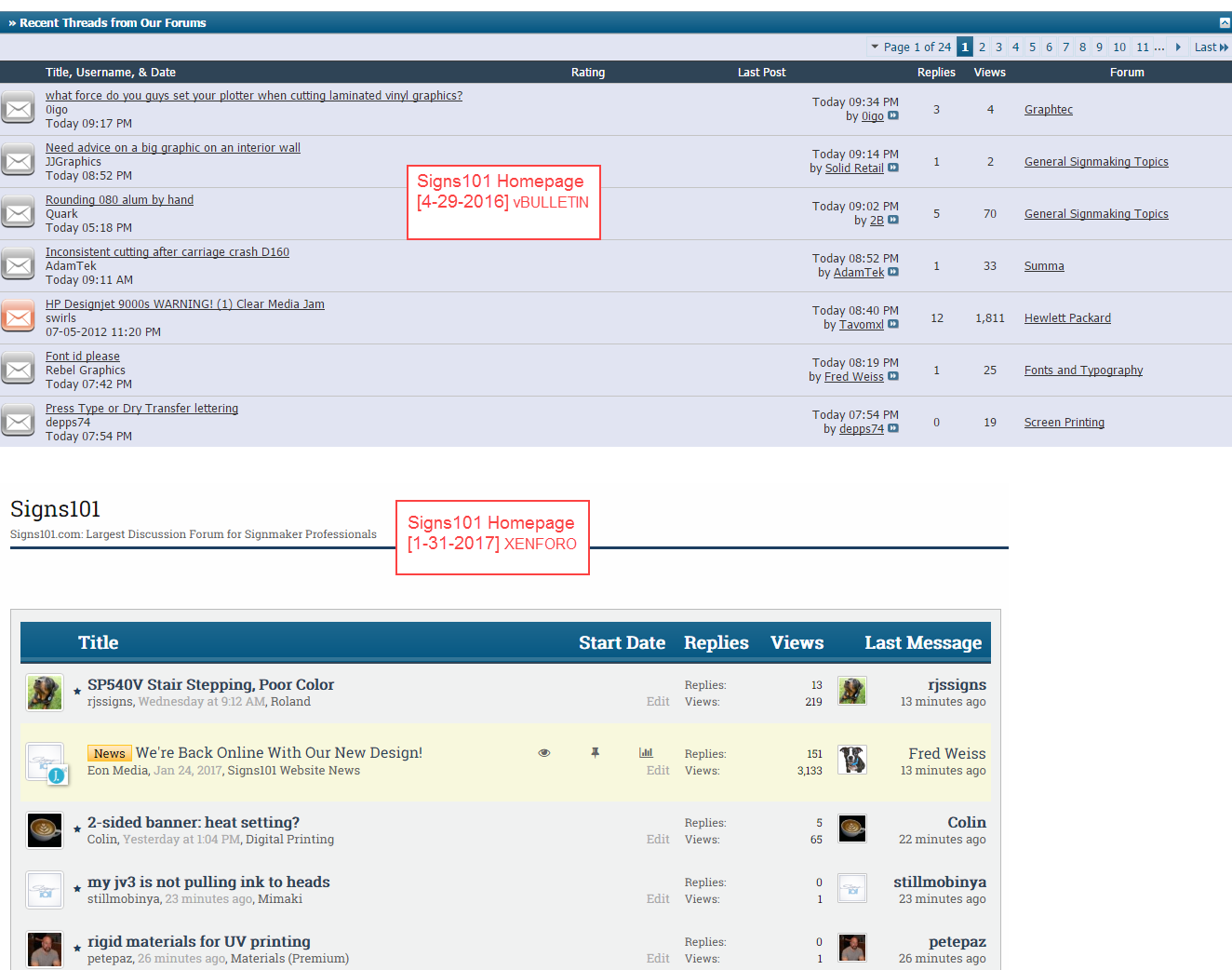Click the orange hot-thread envelope icon for HP Designjet
1232x970 pixels.
pos(18,317)
